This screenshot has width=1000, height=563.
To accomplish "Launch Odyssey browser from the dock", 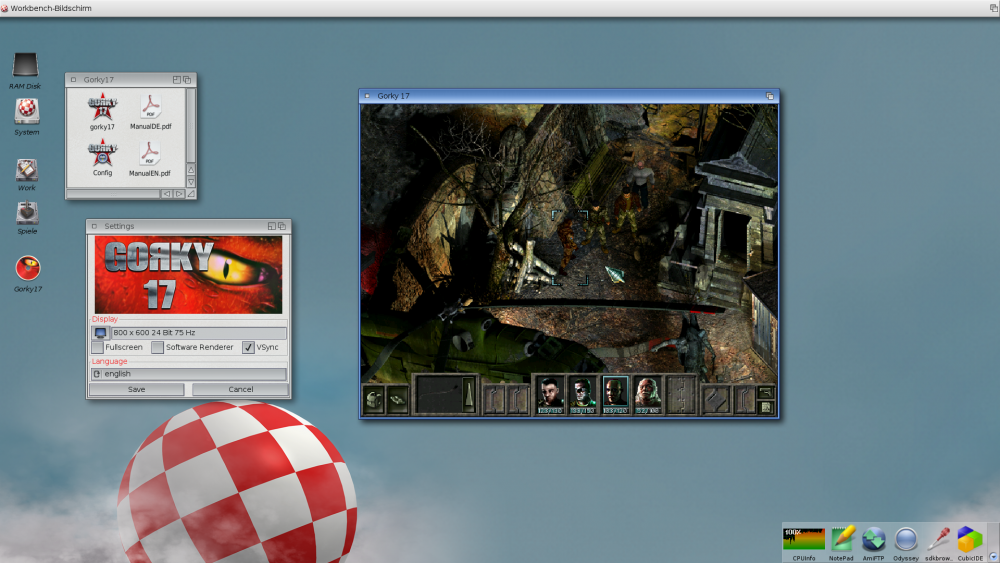I will (x=906, y=540).
